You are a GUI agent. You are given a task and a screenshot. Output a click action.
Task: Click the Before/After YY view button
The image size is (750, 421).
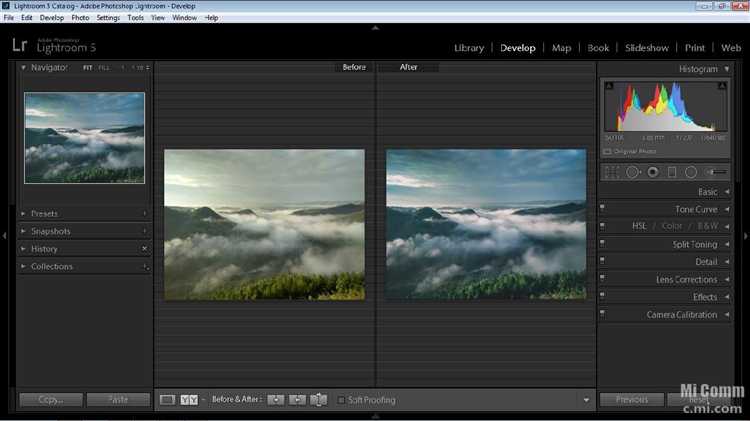[189, 399]
